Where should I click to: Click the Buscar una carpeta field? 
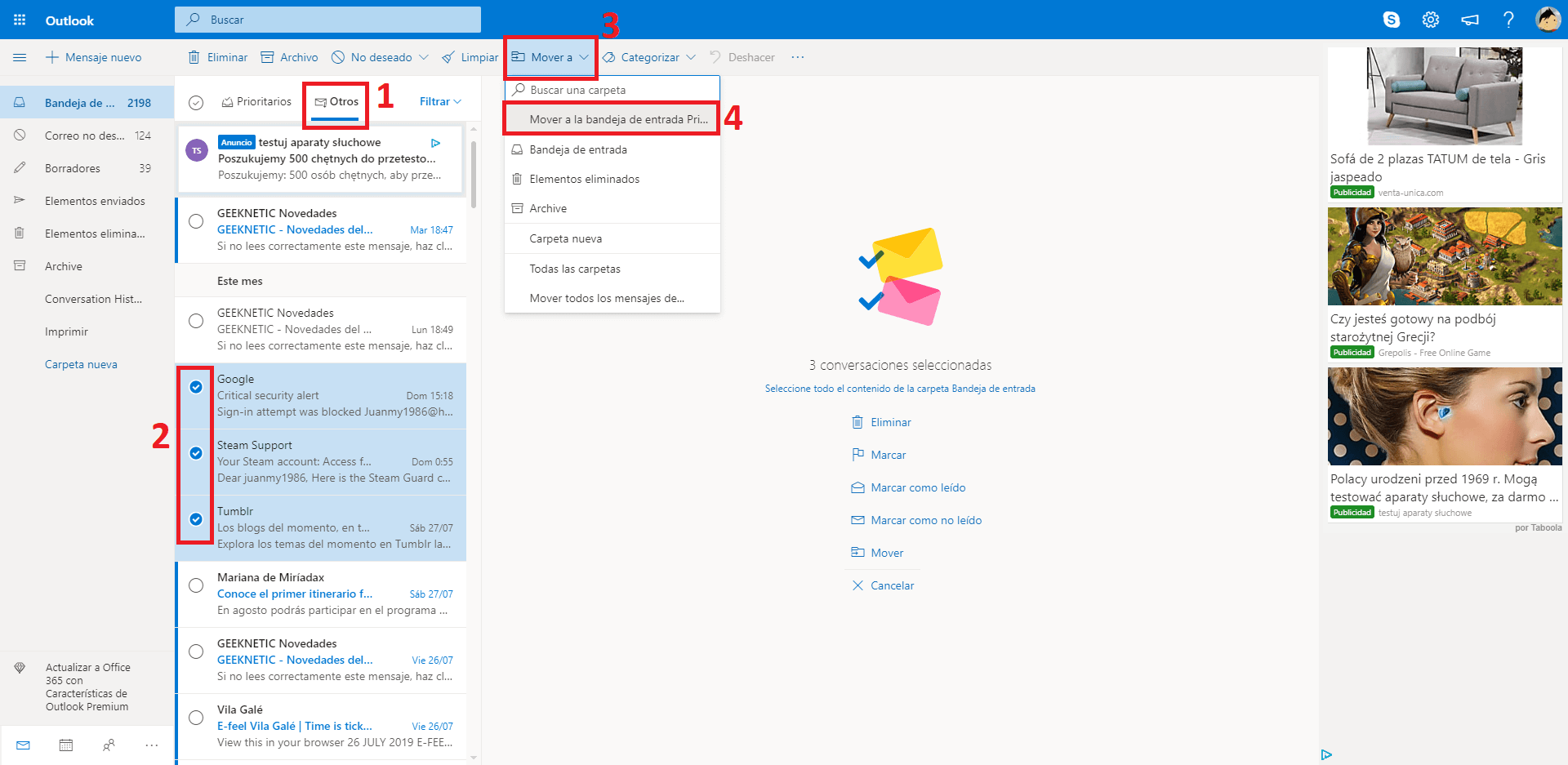click(612, 90)
